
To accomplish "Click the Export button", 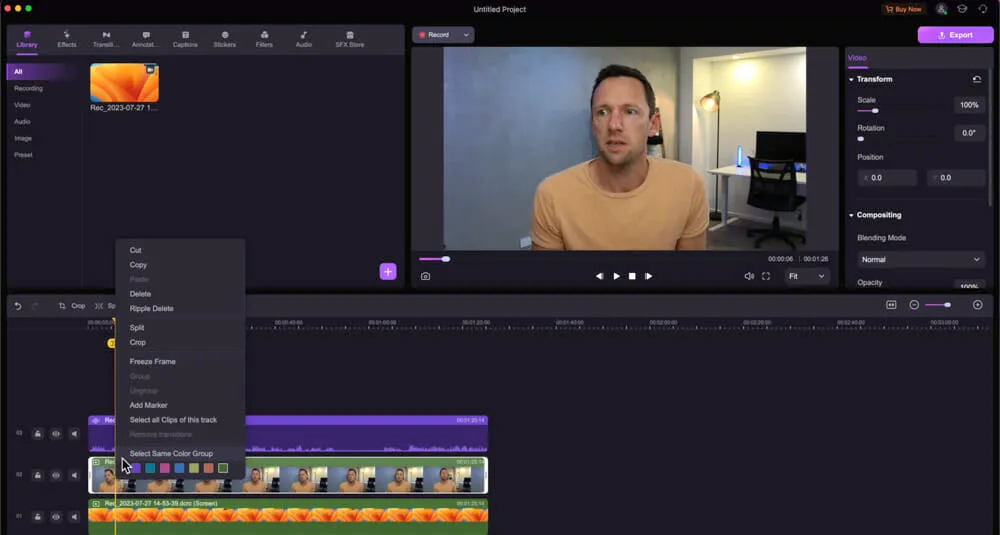I will (x=955, y=35).
